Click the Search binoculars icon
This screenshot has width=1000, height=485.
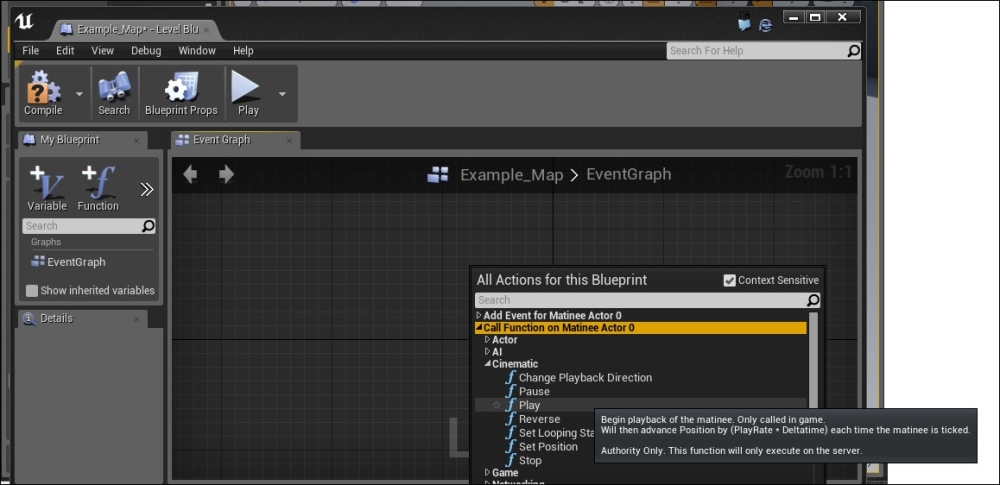(114, 93)
